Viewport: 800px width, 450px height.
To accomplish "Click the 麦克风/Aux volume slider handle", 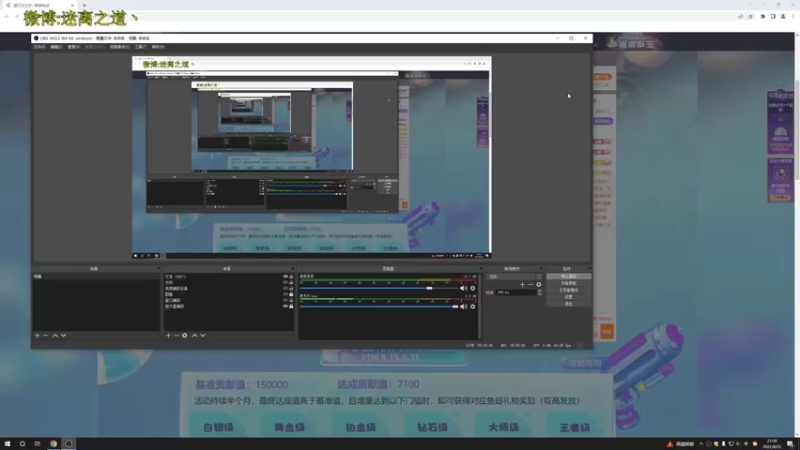I will click(x=455, y=307).
